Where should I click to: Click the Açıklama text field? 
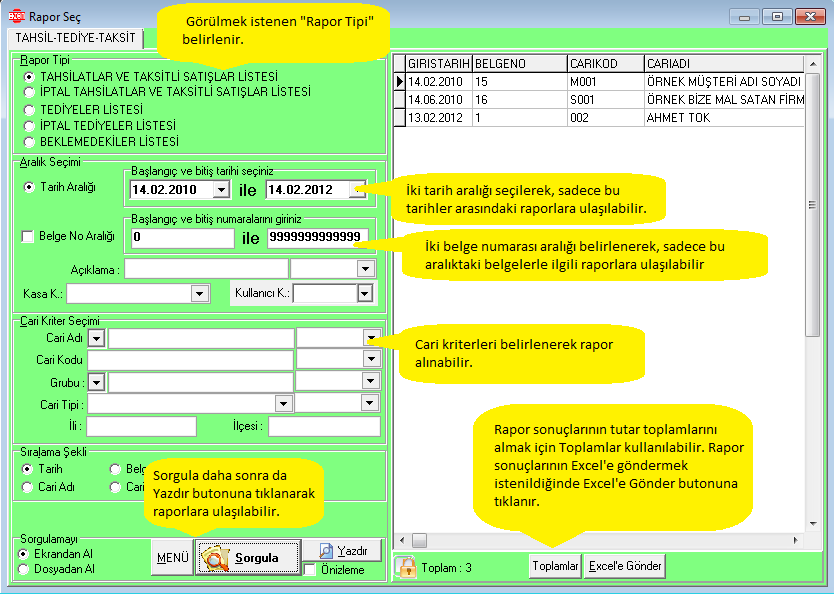click(206, 269)
